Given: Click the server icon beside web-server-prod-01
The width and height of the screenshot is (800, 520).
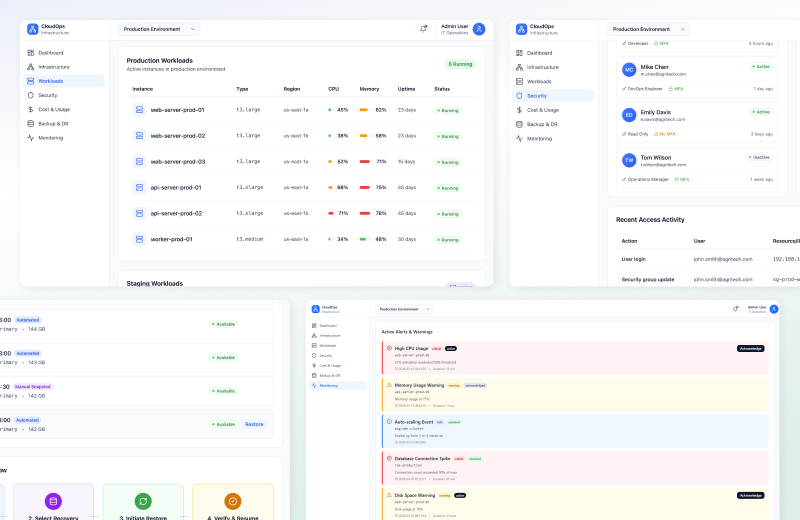Looking at the screenshot, I should 140,110.
